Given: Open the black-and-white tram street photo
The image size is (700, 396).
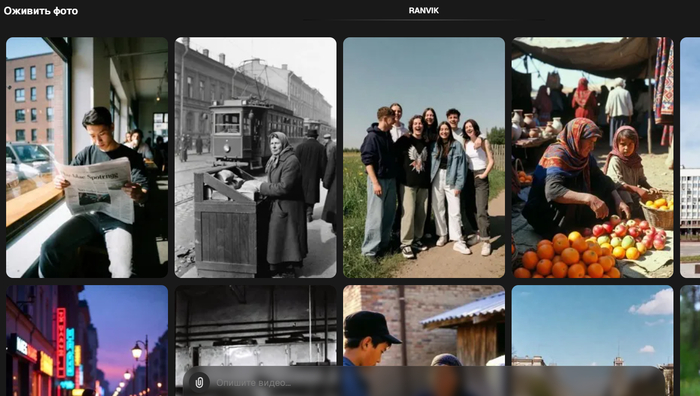Looking at the screenshot, I should tap(255, 158).
